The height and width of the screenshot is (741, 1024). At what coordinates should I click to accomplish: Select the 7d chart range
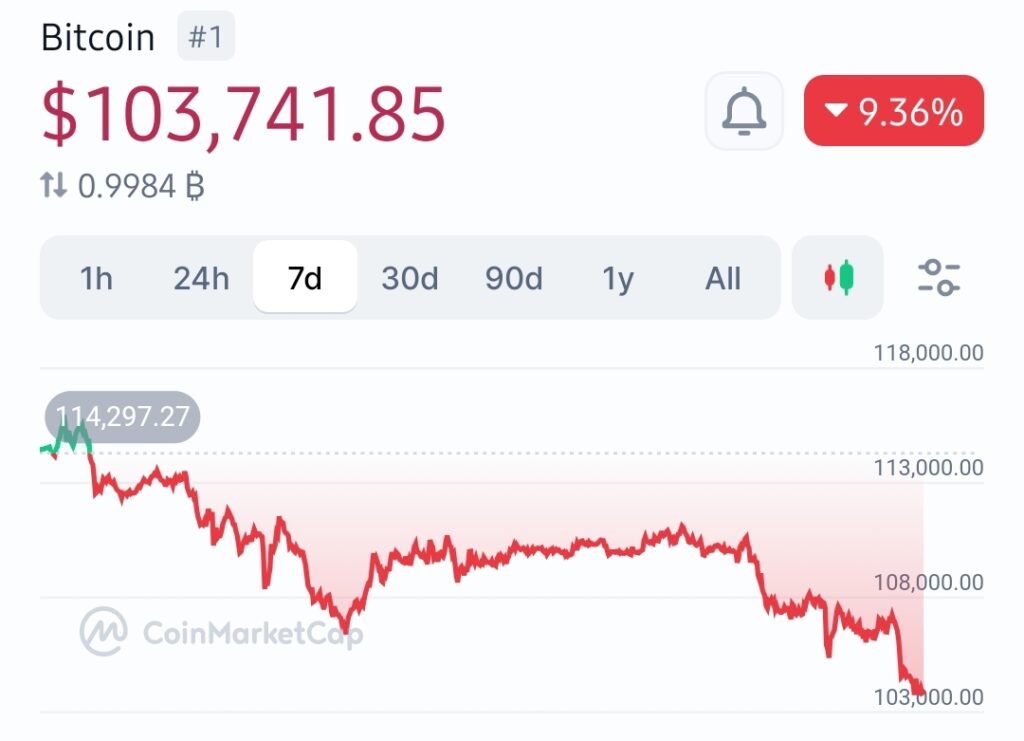[305, 278]
